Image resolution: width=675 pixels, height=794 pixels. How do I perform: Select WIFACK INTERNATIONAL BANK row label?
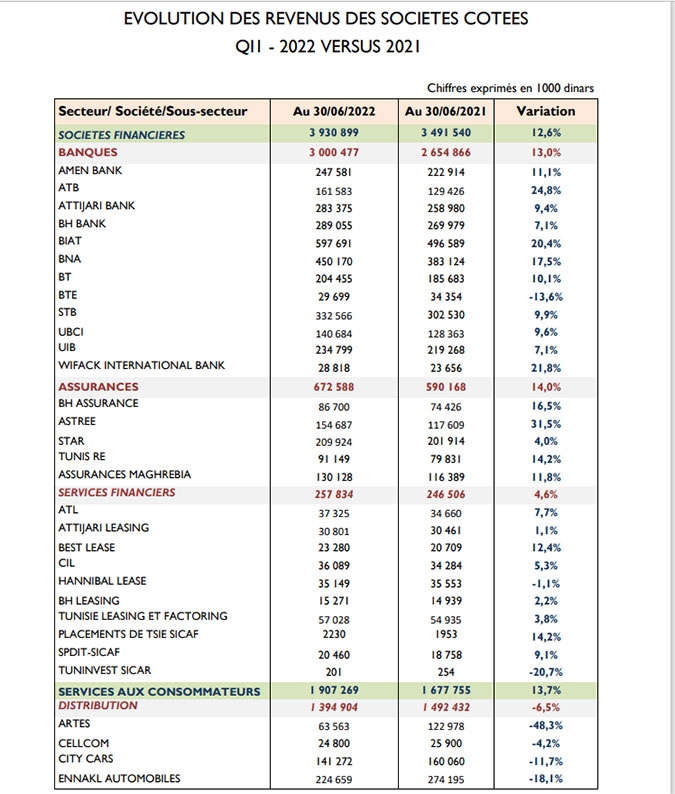pyautogui.click(x=141, y=365)
